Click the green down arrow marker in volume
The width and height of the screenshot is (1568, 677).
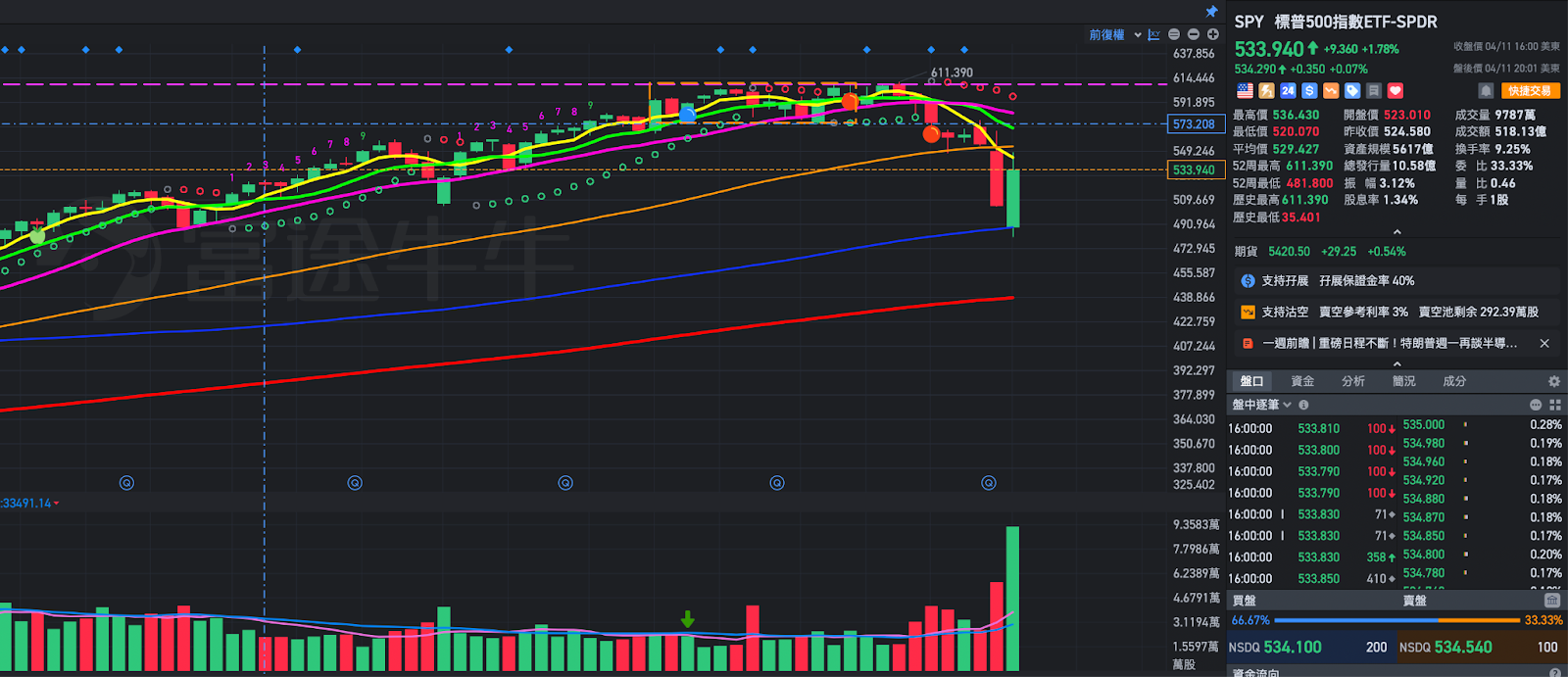tap(688, 619)
